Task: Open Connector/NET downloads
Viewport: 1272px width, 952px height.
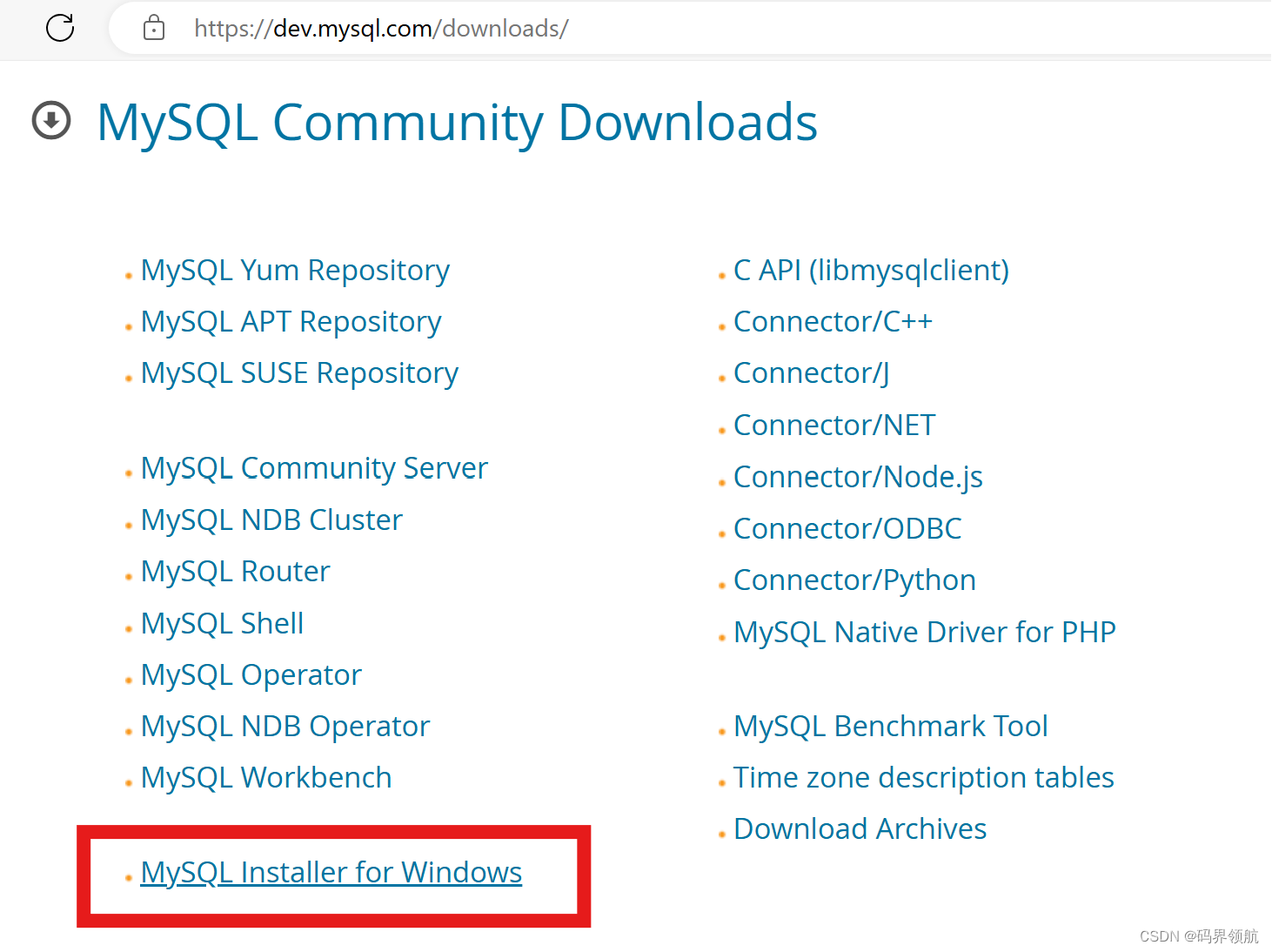Action: click(x=834, y=426)
